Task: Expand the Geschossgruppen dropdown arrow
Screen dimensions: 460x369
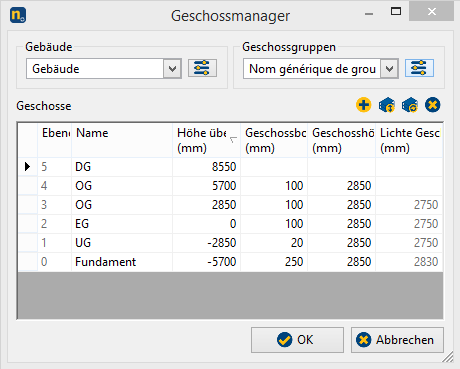Action: [x=389, y=69]
